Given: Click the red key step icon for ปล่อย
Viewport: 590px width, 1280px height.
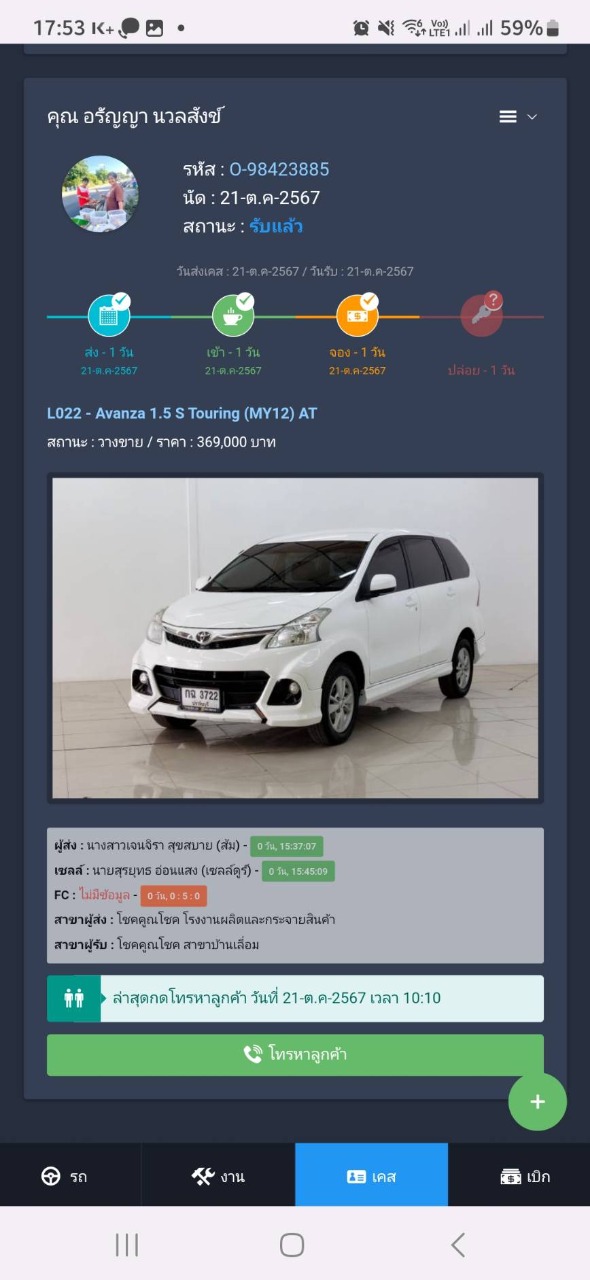Looking at the screenshot, I should 481,316.
